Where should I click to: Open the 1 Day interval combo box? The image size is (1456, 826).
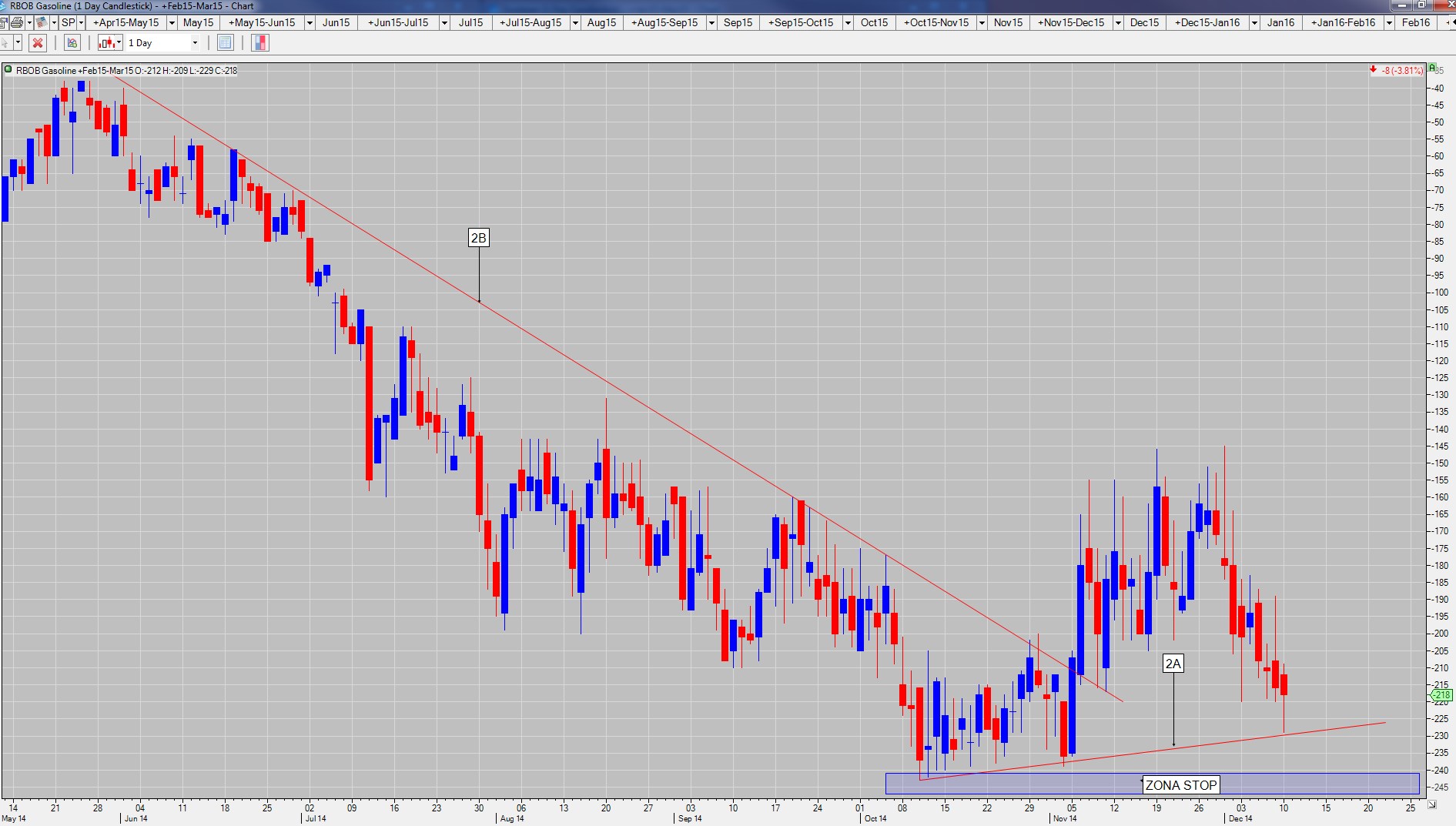point(163,43)
